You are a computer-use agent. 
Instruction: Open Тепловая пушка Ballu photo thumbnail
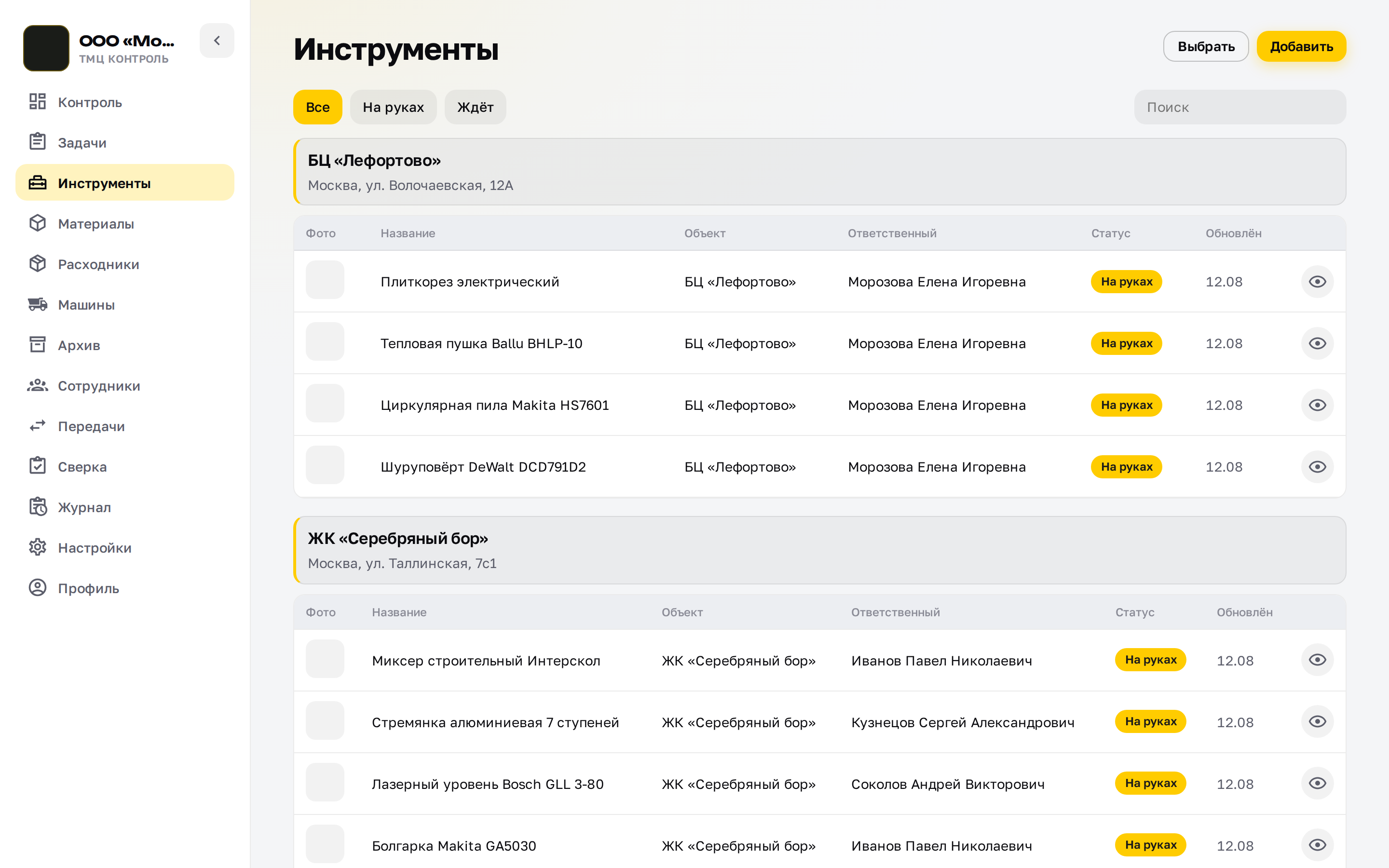click(325, 341)
